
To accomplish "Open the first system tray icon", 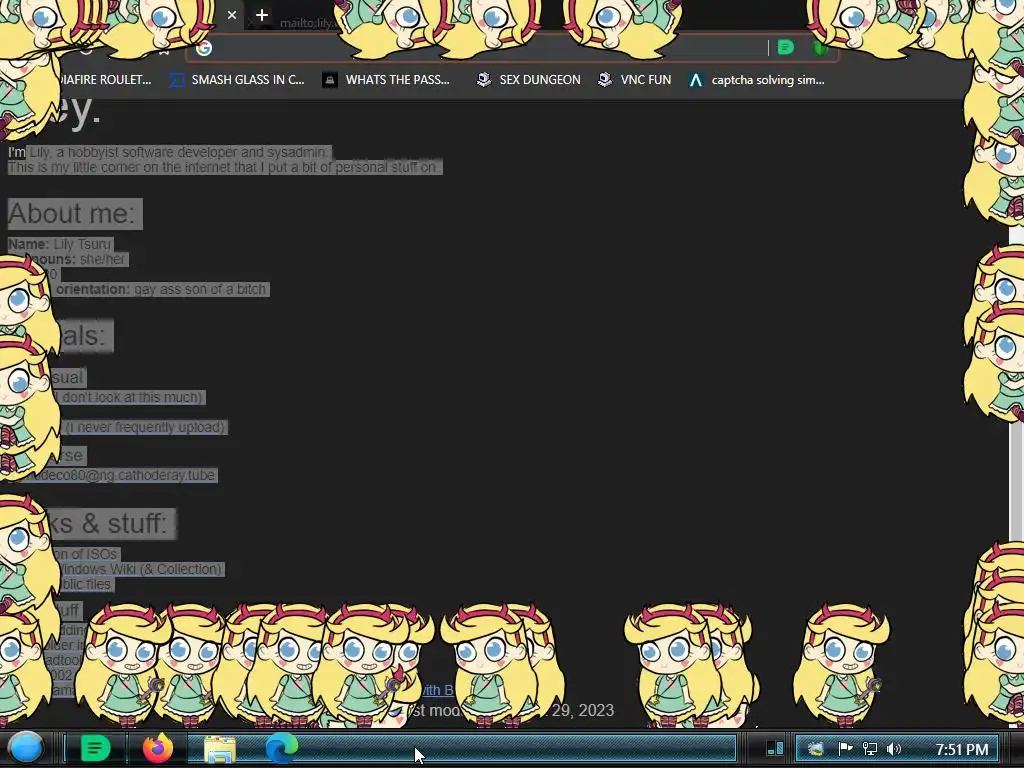I will pyautogui.click(x=816, y=749).
